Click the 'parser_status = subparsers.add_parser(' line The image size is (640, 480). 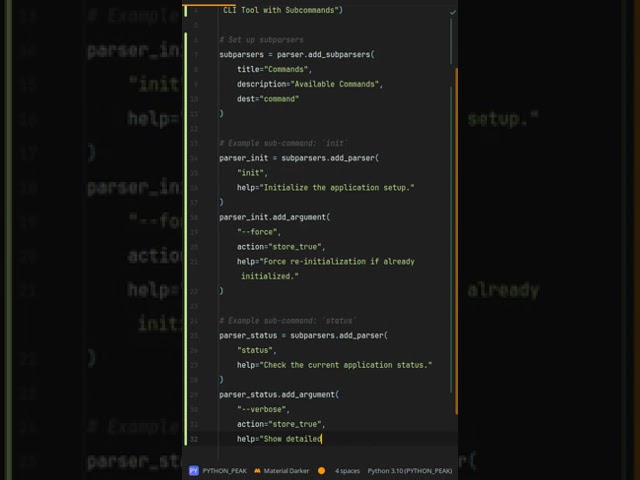point(303,336)
